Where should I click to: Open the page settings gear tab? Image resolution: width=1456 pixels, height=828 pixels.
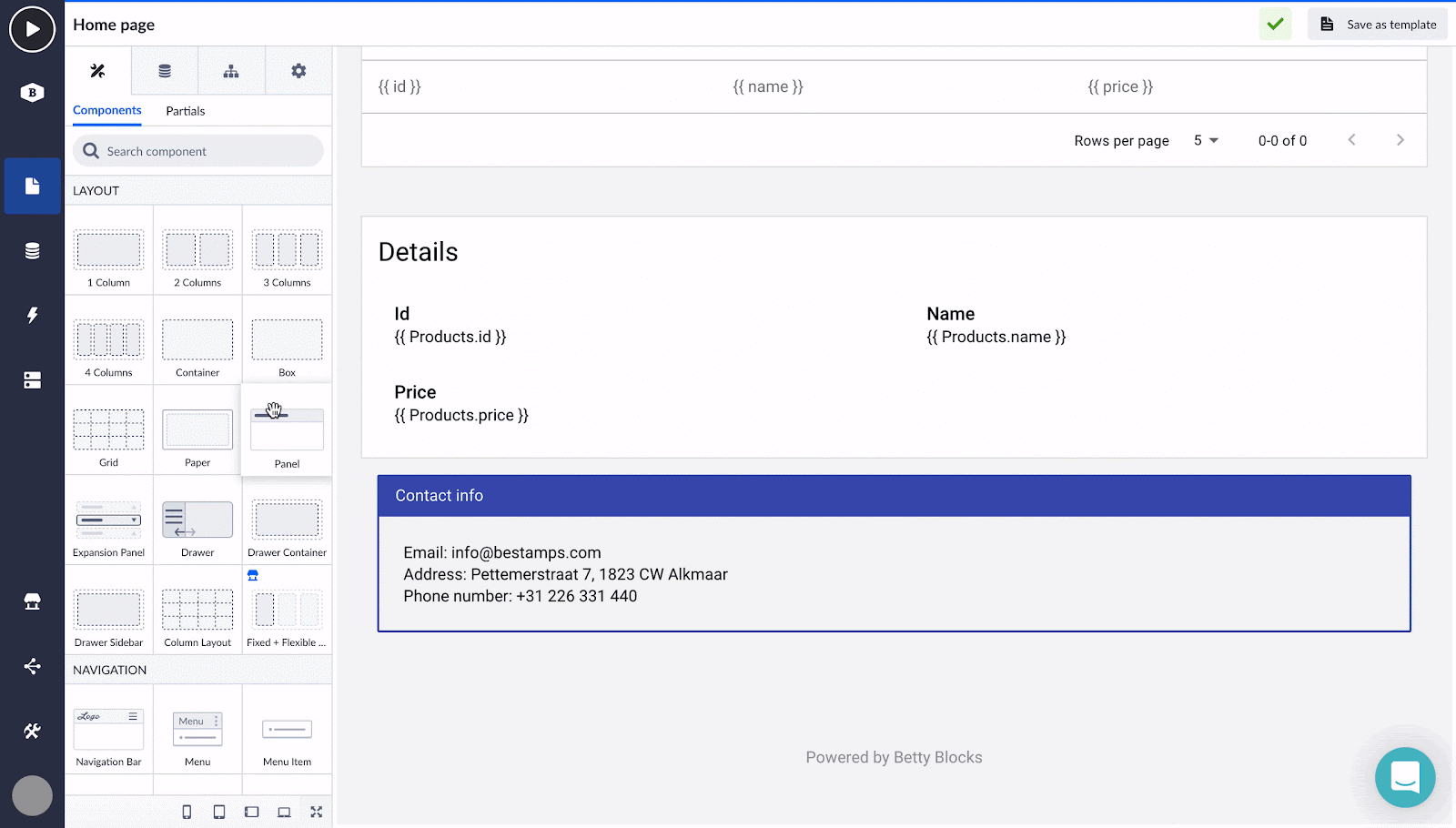click(298, 71)
